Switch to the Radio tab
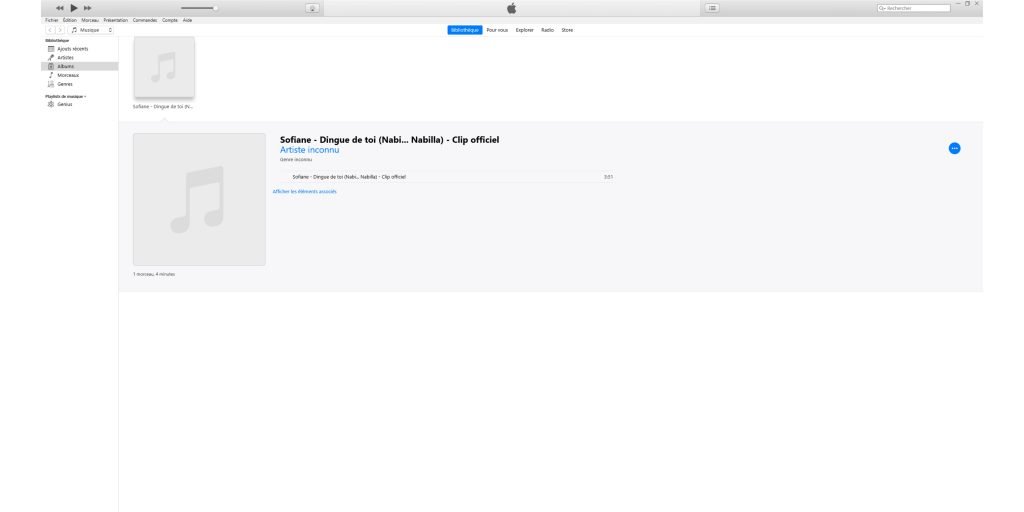Image resolution: width=1024 pixels, height=512 pixels. [x=547, y=30]
